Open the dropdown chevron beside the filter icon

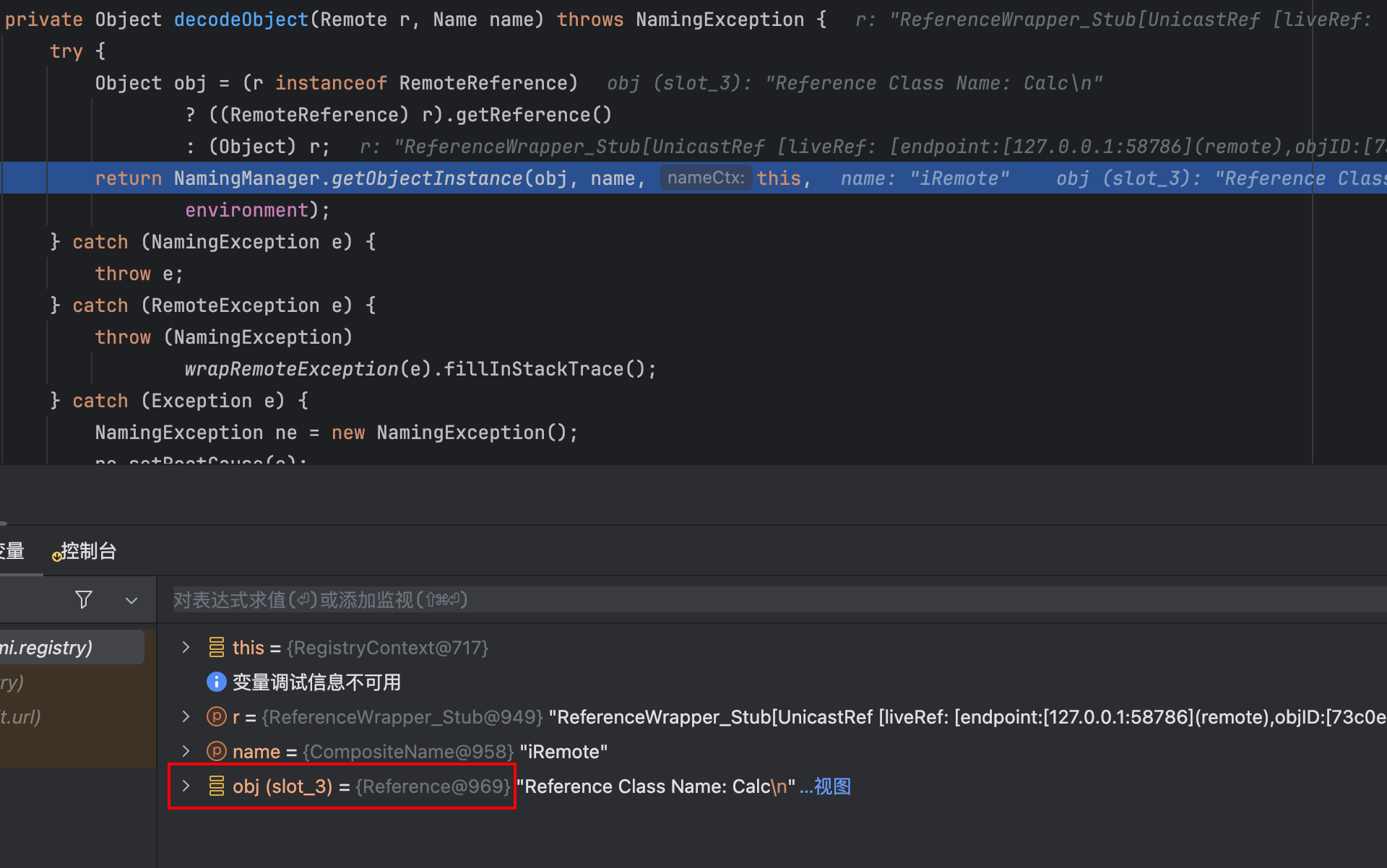(x=131, y=600)
